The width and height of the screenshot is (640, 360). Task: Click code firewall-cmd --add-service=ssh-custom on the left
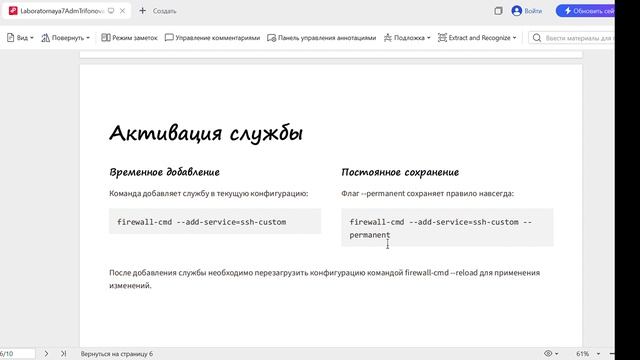tap(202, 222)
